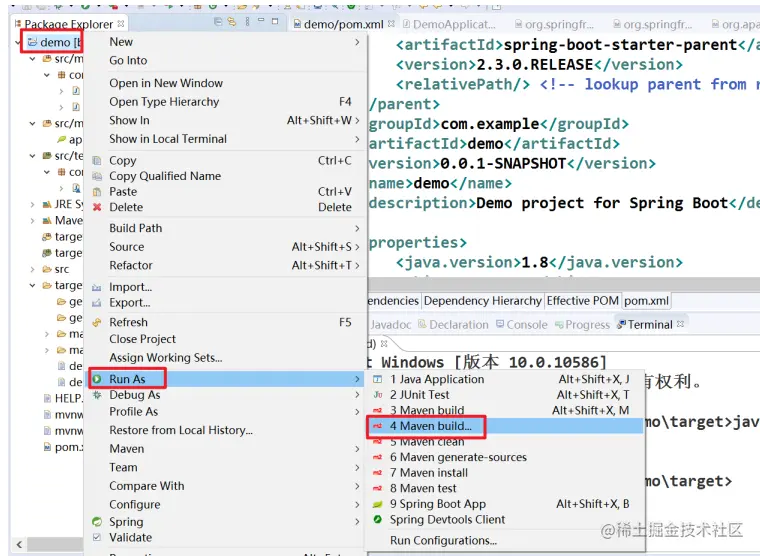This screenshot has width=760, height=556.
Task: Expand the JRE Sy library node
Action: click(32, 205)
